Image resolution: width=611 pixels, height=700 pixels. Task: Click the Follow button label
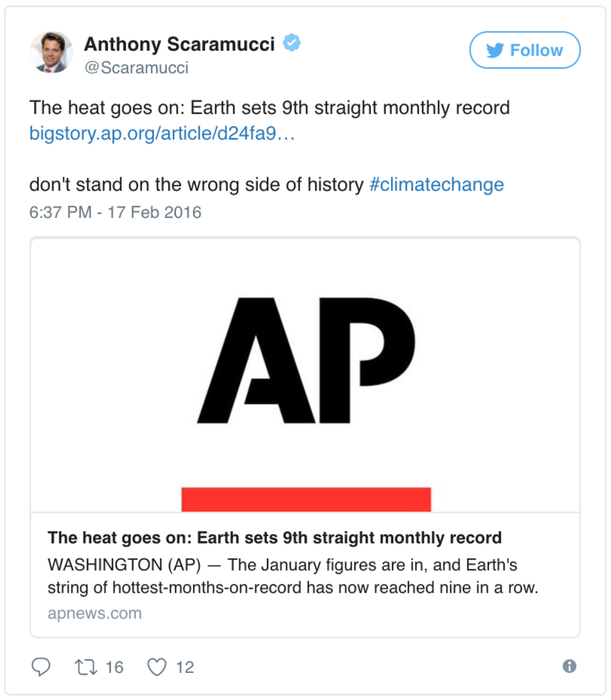(537, 50)
